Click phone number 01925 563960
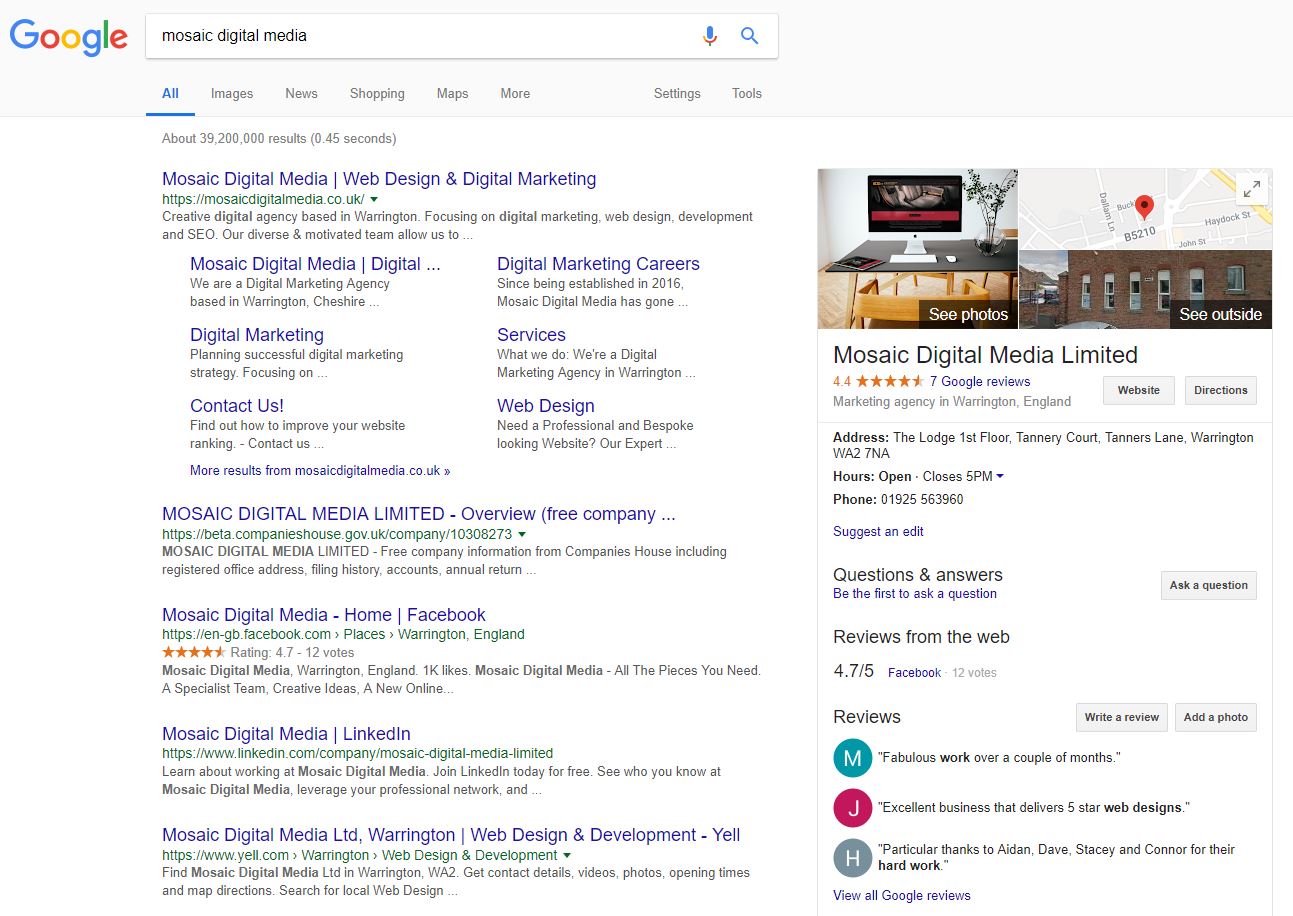This screenshot has width=1293, height=916. pos(922,499)
